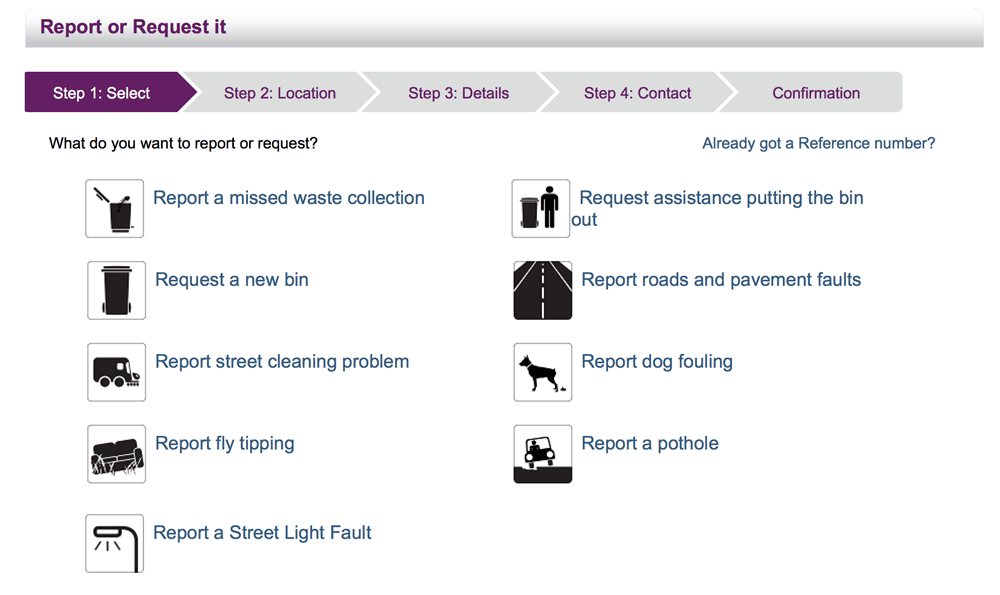
Task: Click the new wheelie bin icon
Action: click(x=117, y=290)
